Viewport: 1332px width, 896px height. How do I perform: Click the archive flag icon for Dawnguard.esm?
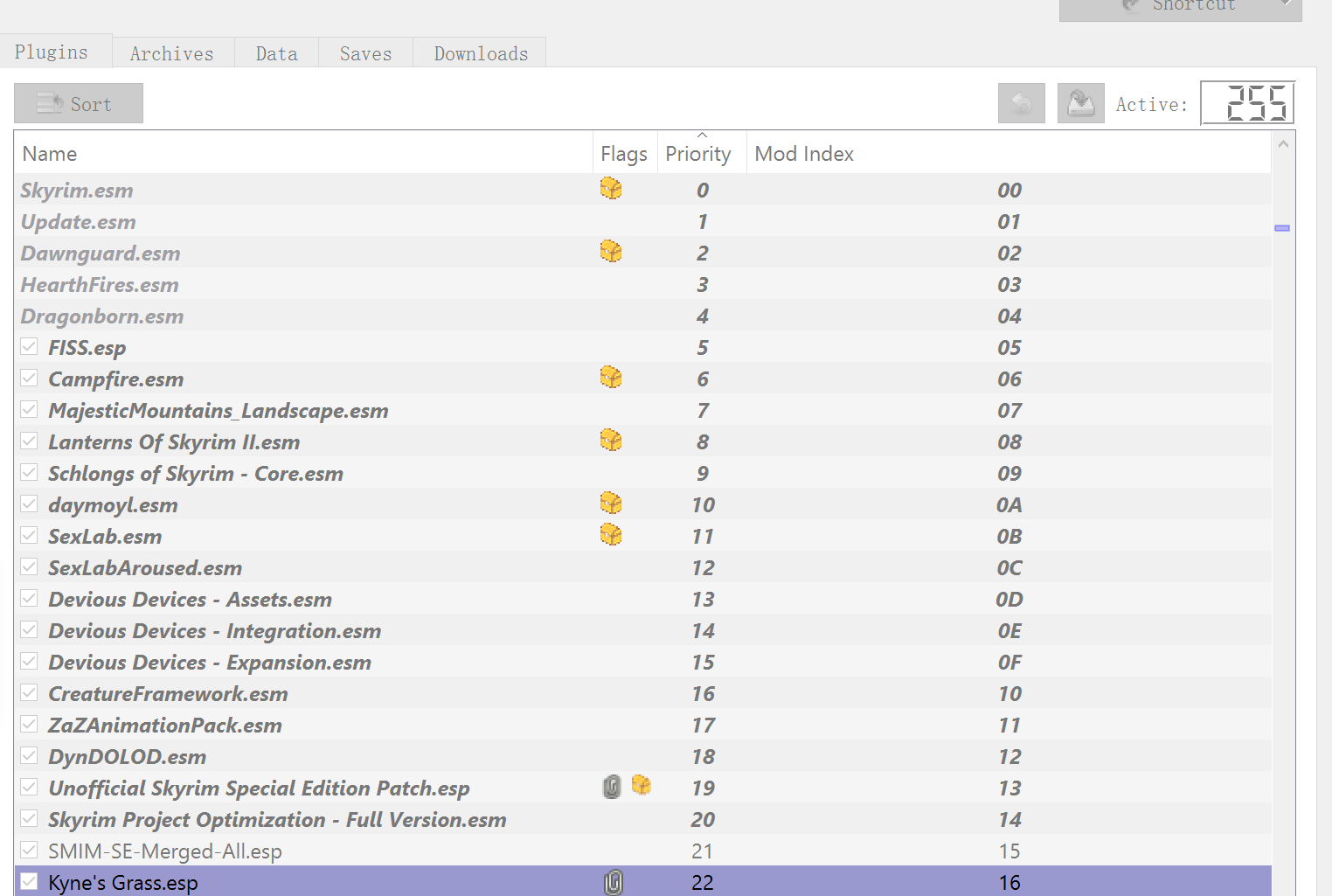(611, 252)
